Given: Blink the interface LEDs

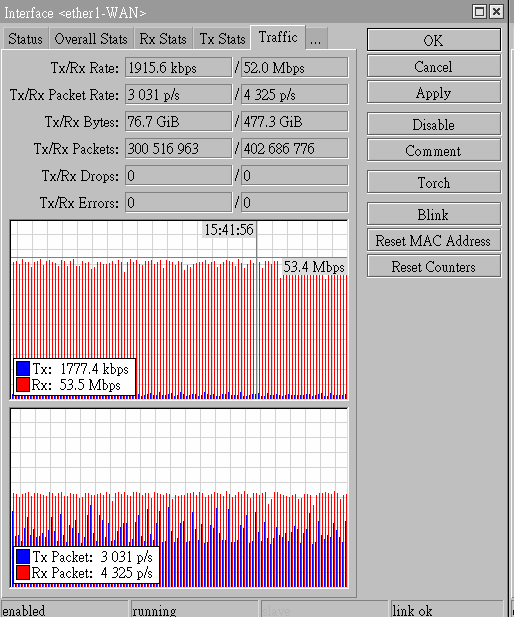Looking at the screenshot, I should 434,214.
